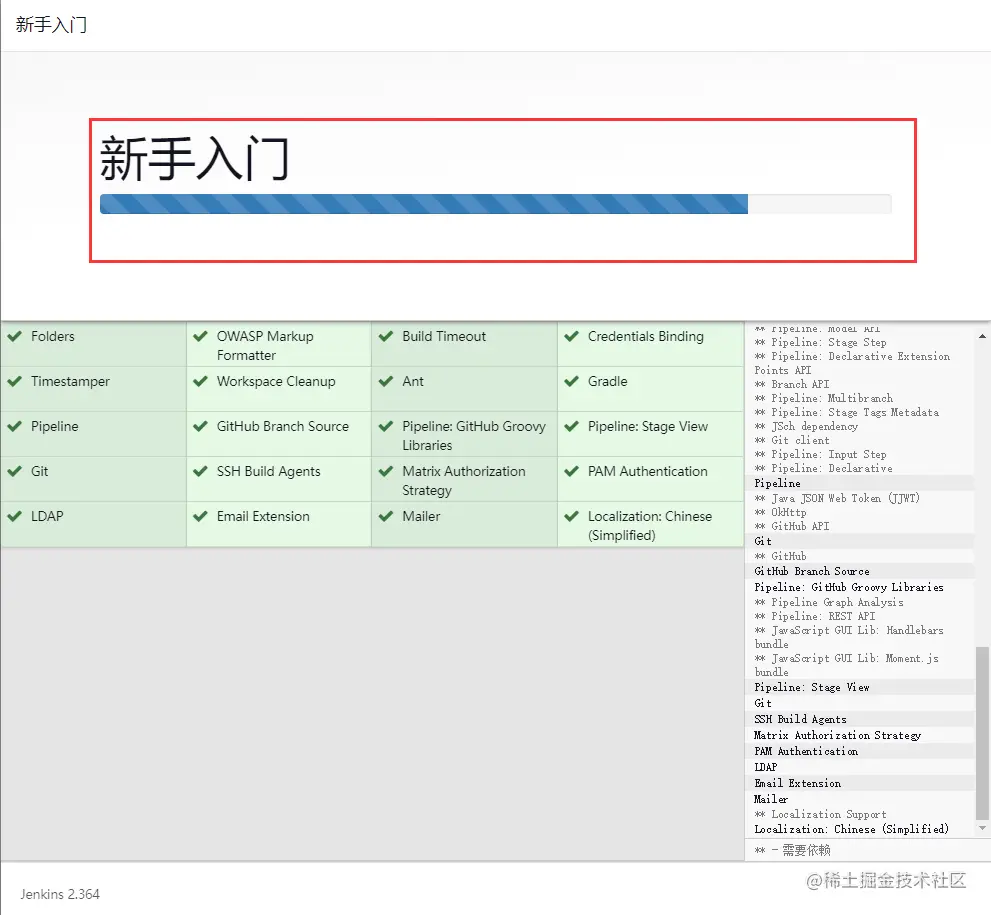Click the small '新手入门' header title
Image resolution: width=991 pixels, height=915 pixels.
51,25
